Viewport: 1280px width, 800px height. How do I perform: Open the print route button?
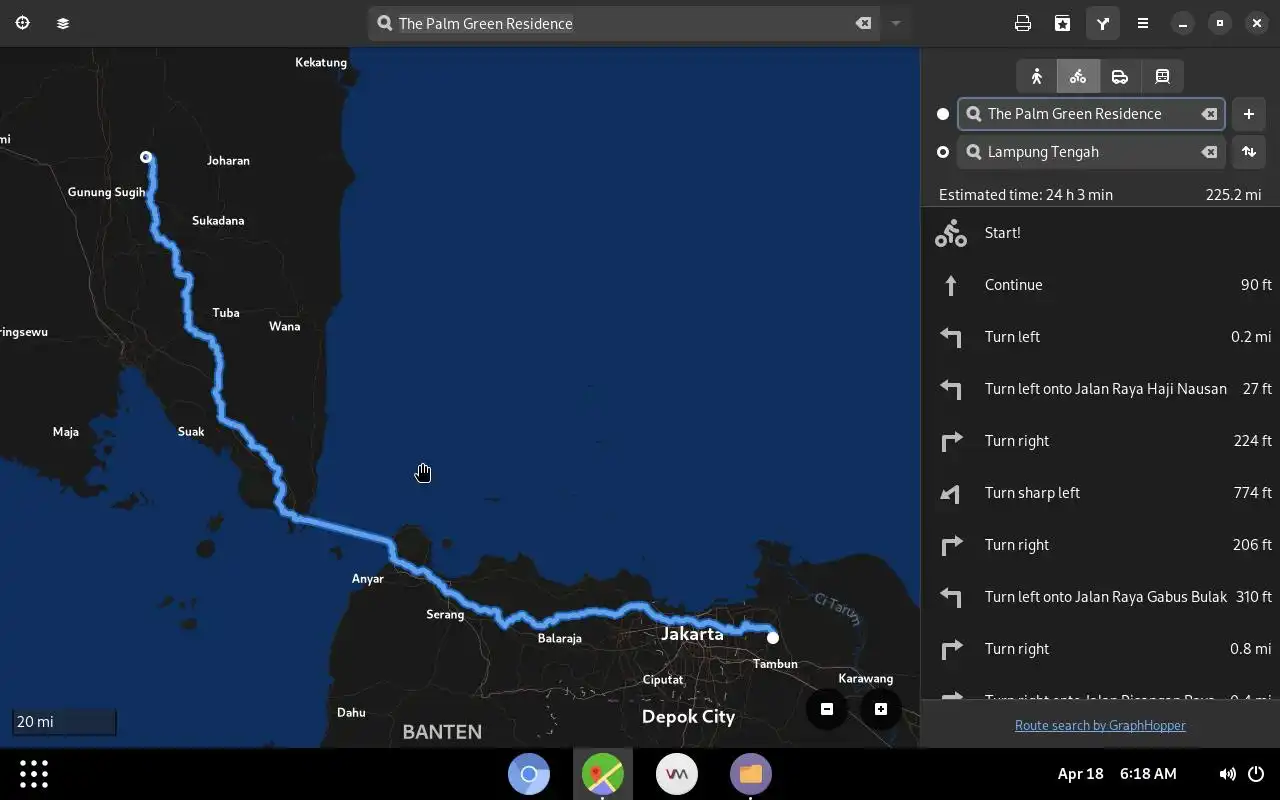pos(1023,23)
